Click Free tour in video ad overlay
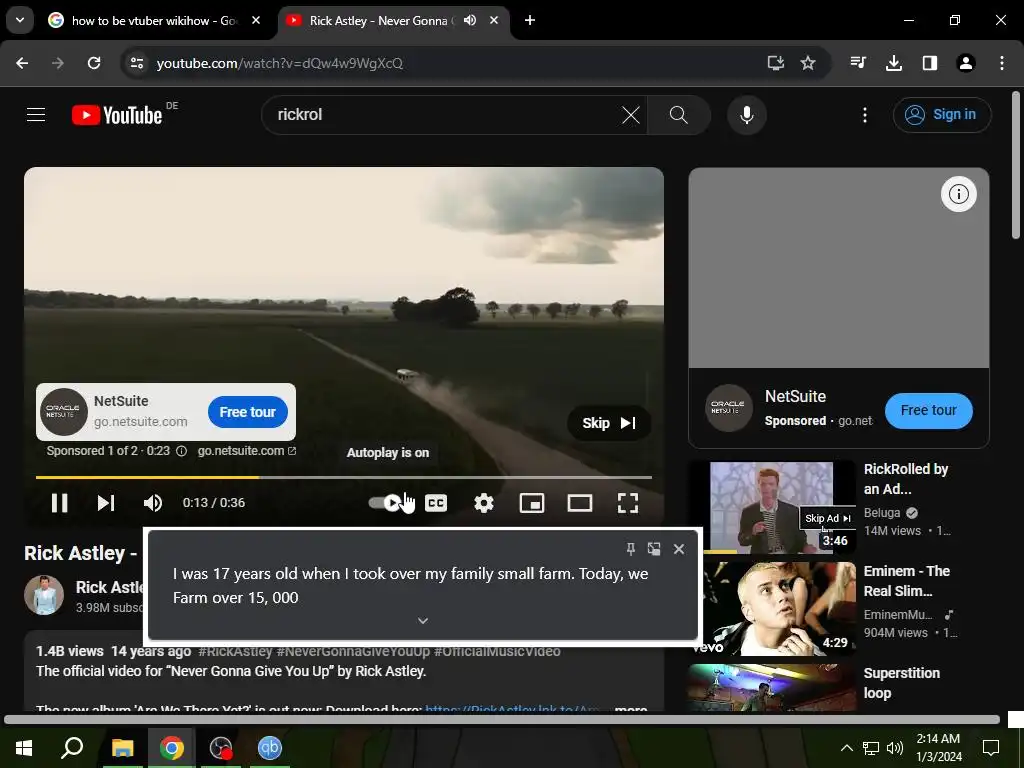 pos(248,412)
